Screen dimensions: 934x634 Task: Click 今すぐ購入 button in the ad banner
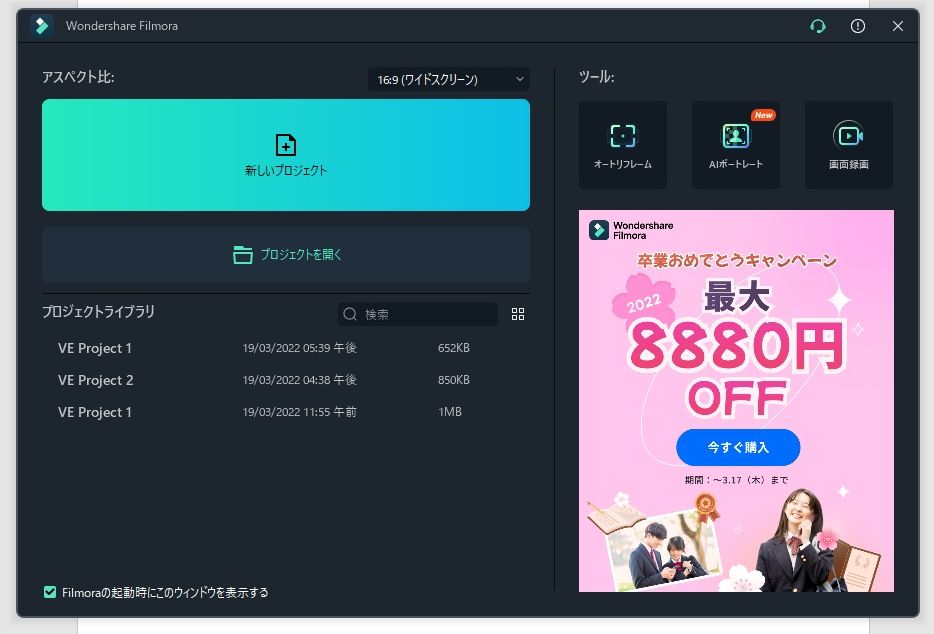tap(738, 447)
